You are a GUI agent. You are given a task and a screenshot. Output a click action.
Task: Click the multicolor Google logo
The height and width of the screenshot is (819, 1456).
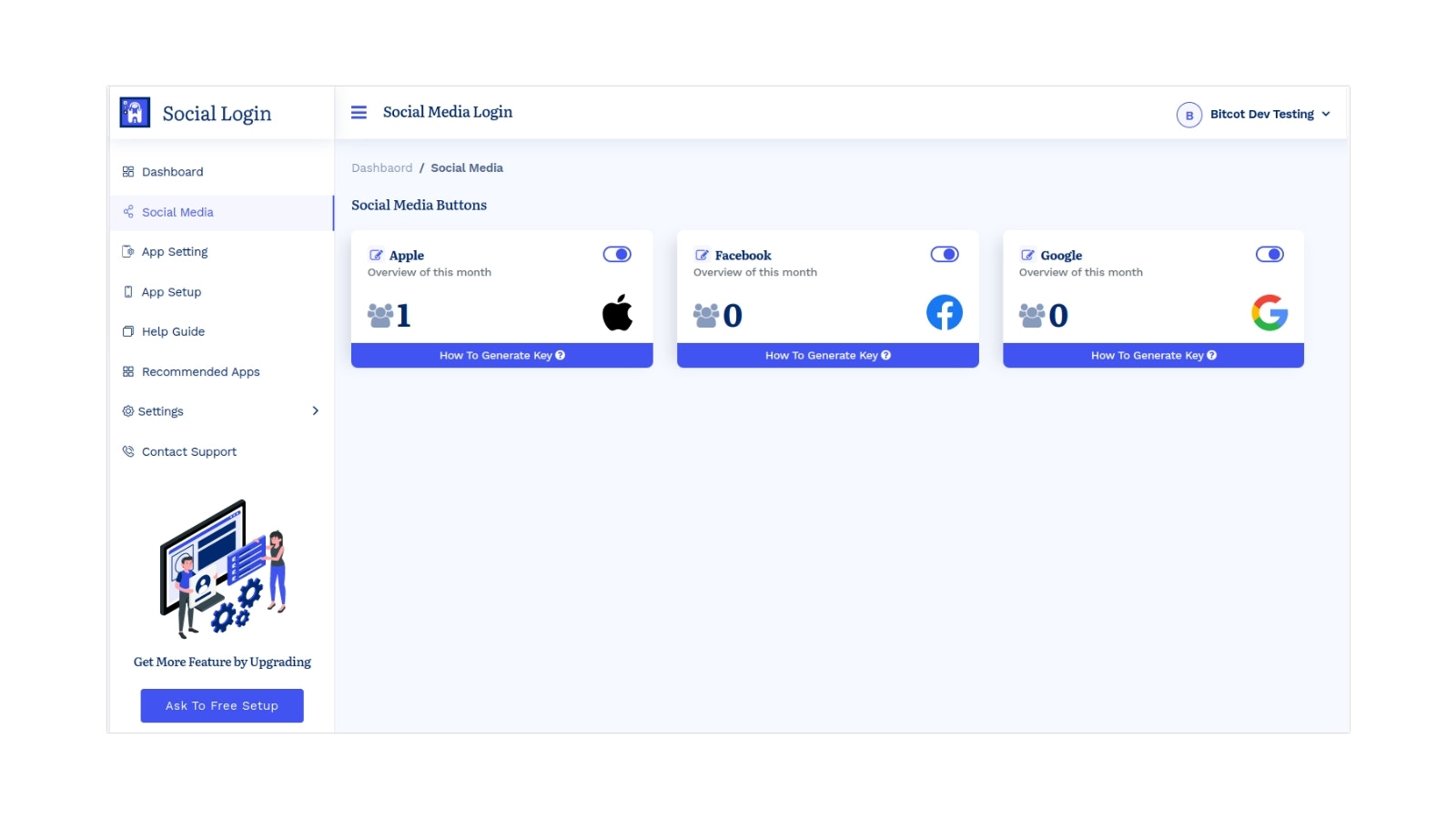[x=1269, y=312]
